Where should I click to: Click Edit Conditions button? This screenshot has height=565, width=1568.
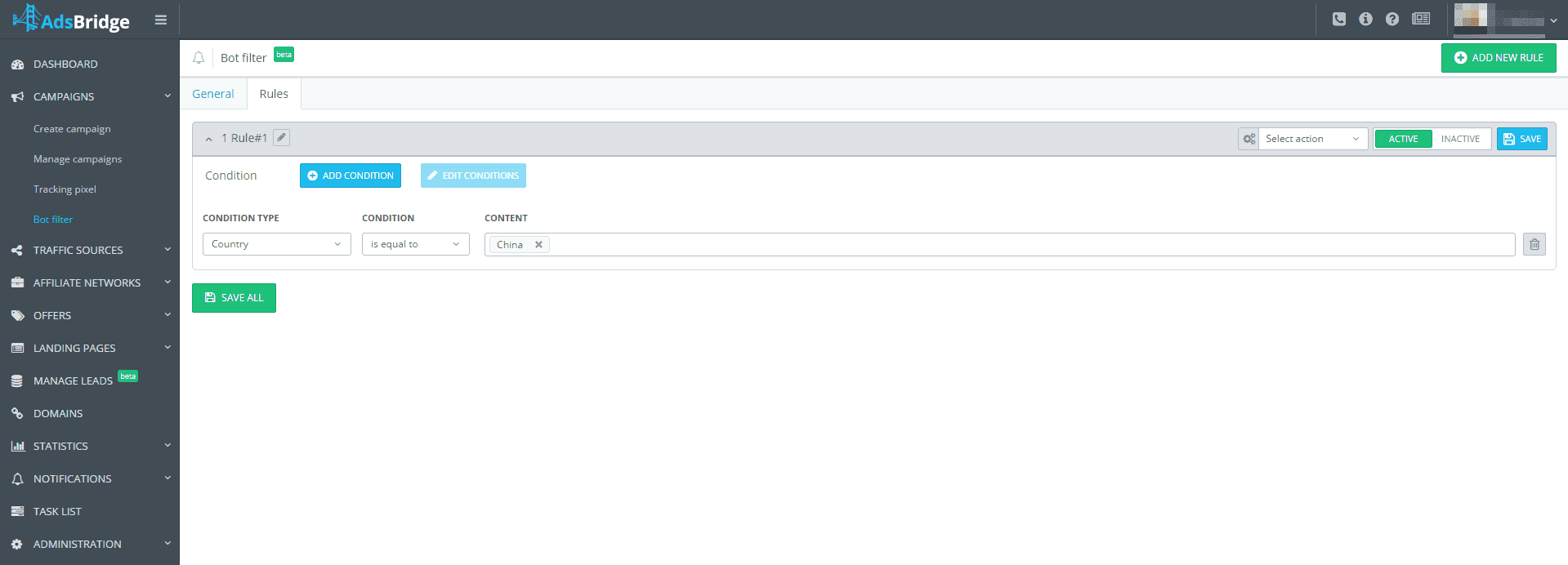pos(473,176)
